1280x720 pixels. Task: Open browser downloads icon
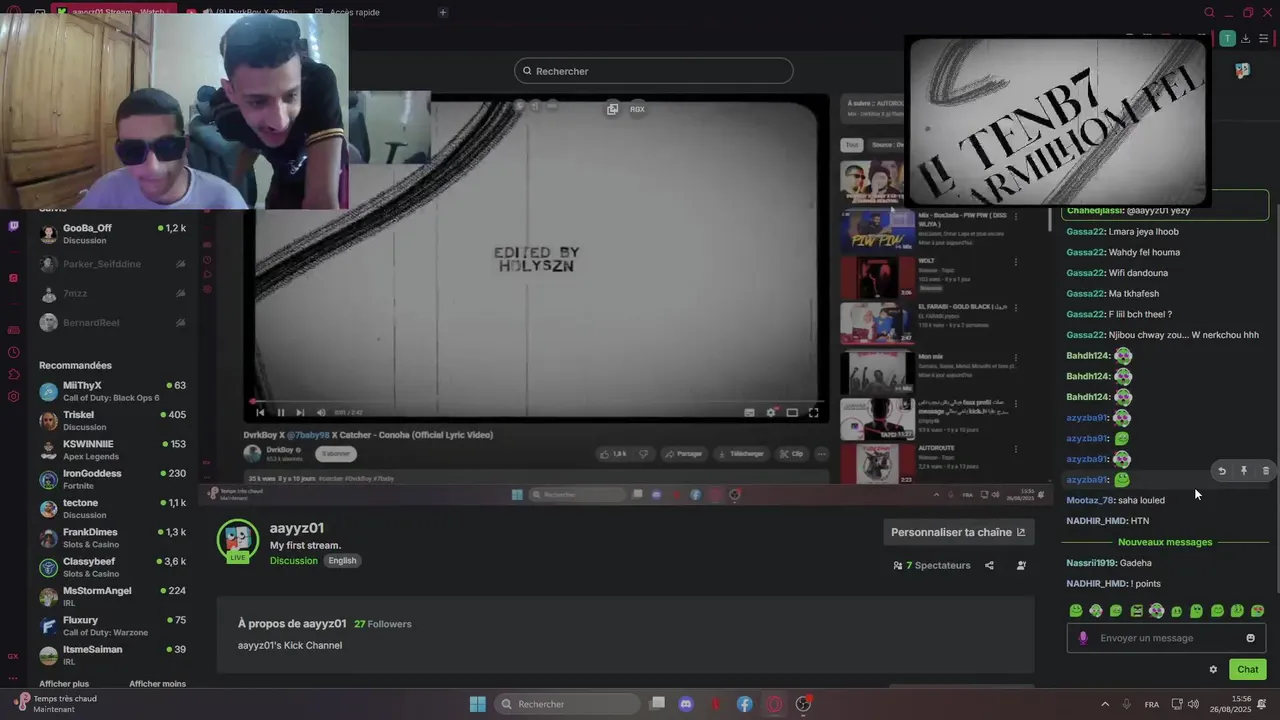pyautogui.click(x=1246, y=38)
